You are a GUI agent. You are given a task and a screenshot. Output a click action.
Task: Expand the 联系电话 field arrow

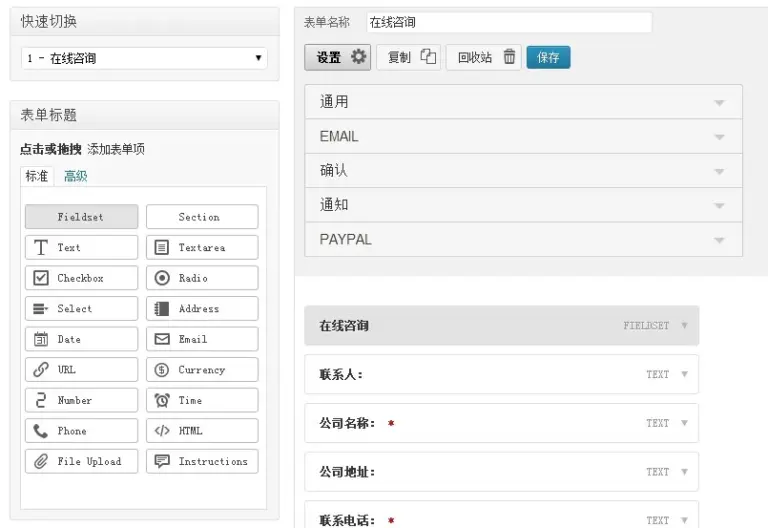[684, 520]
